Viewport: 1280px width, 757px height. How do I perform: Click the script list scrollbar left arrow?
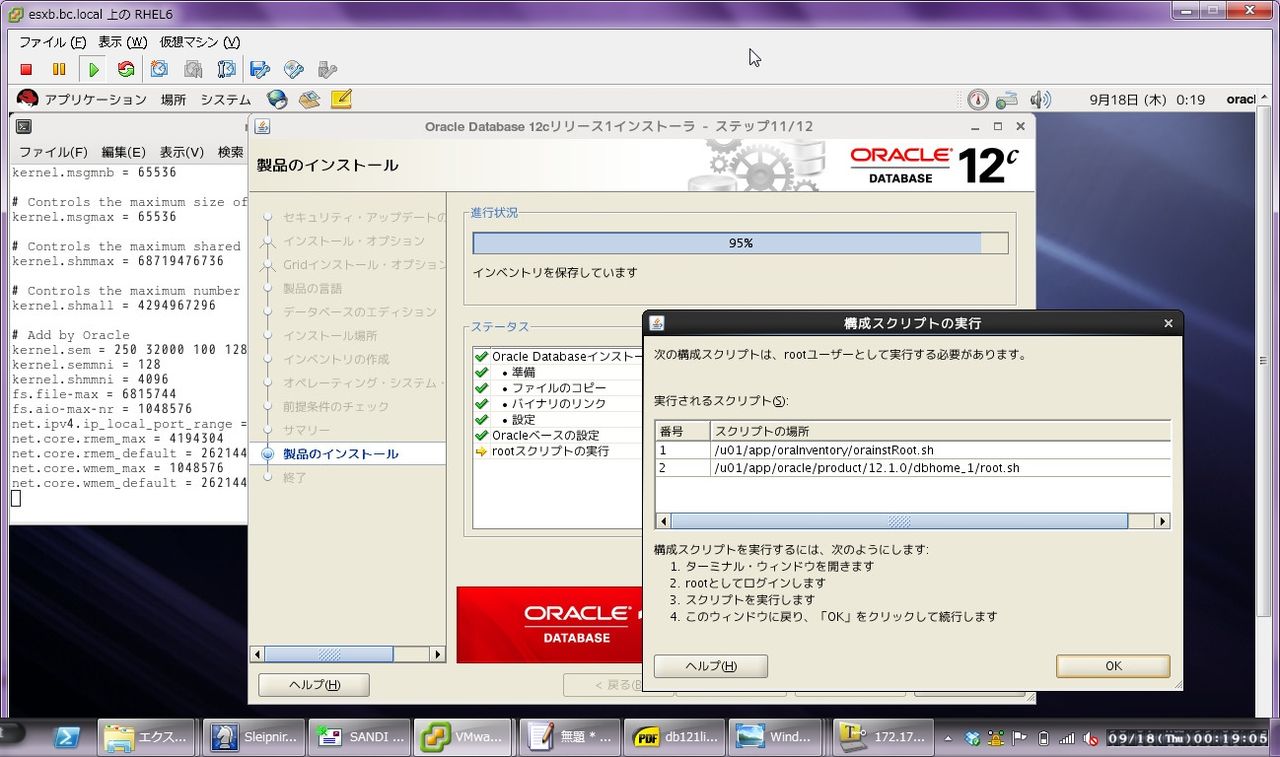(x=663, y=521)
